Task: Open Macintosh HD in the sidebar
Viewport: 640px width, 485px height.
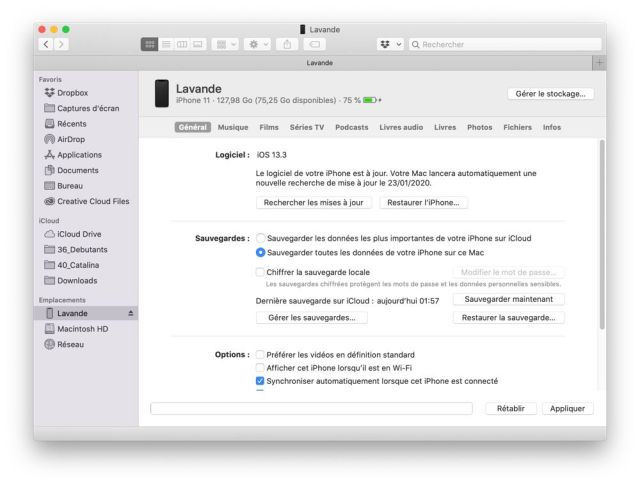Action: point(76,329)
